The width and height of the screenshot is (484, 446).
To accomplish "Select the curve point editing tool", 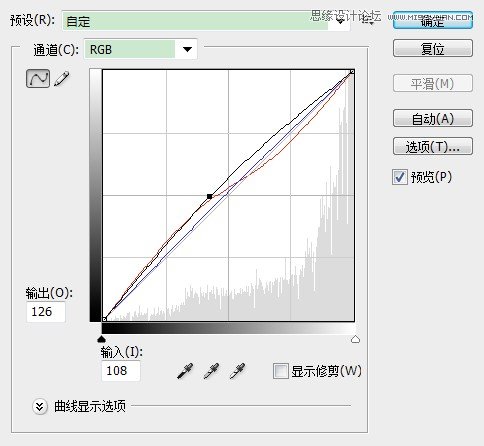I will click(x=38, y=79).
